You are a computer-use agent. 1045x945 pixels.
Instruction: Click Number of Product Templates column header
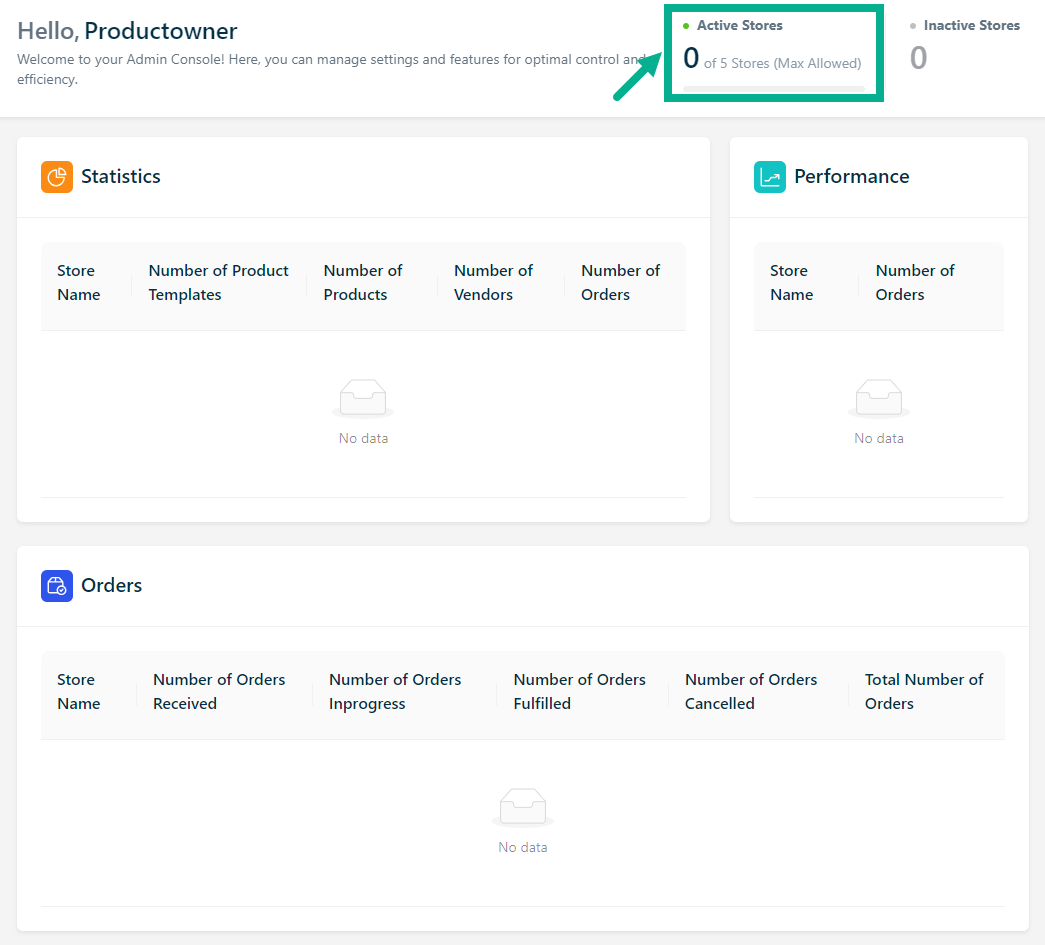[x=218, y=283]
